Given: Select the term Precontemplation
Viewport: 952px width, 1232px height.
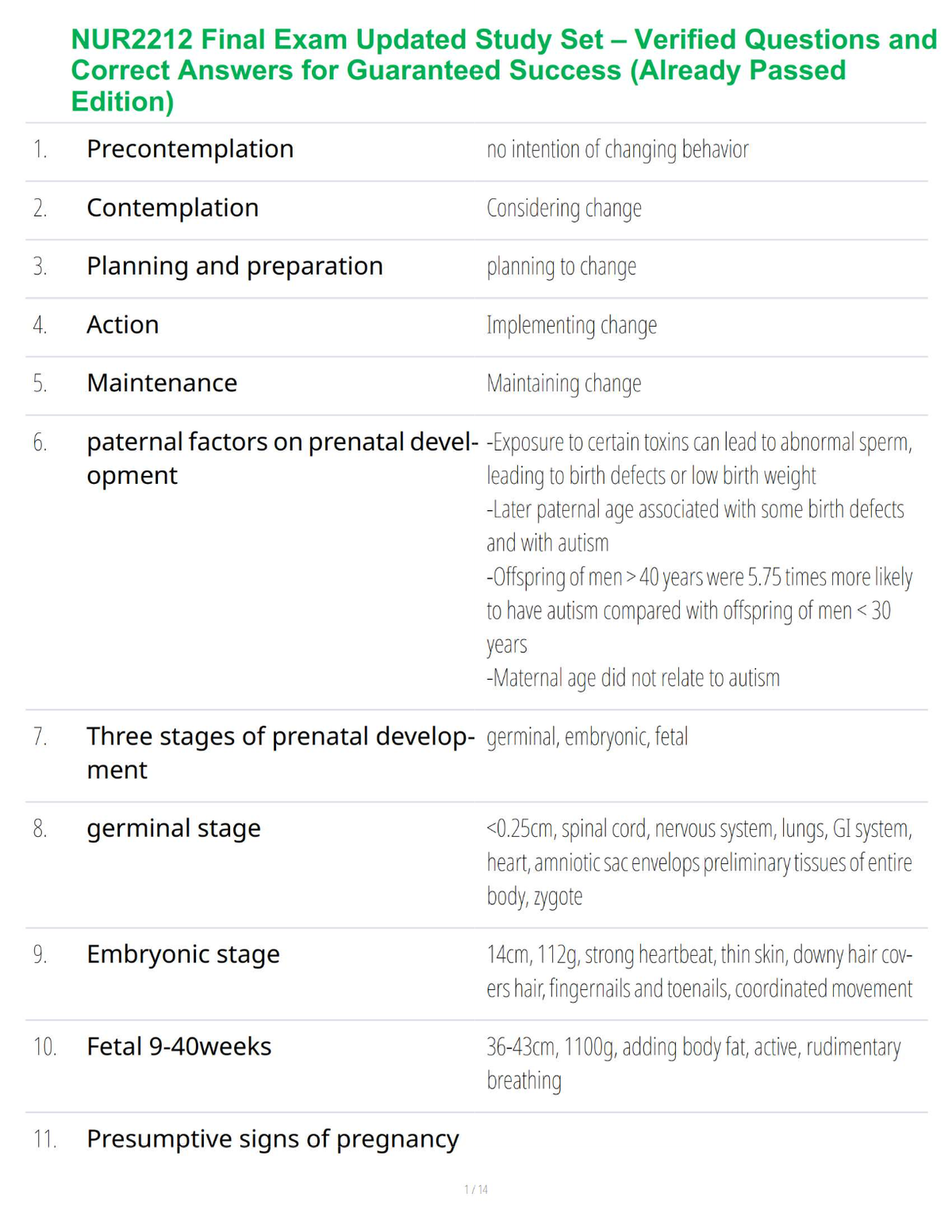Looking at the screenshot, I should [x=190, y=149].
